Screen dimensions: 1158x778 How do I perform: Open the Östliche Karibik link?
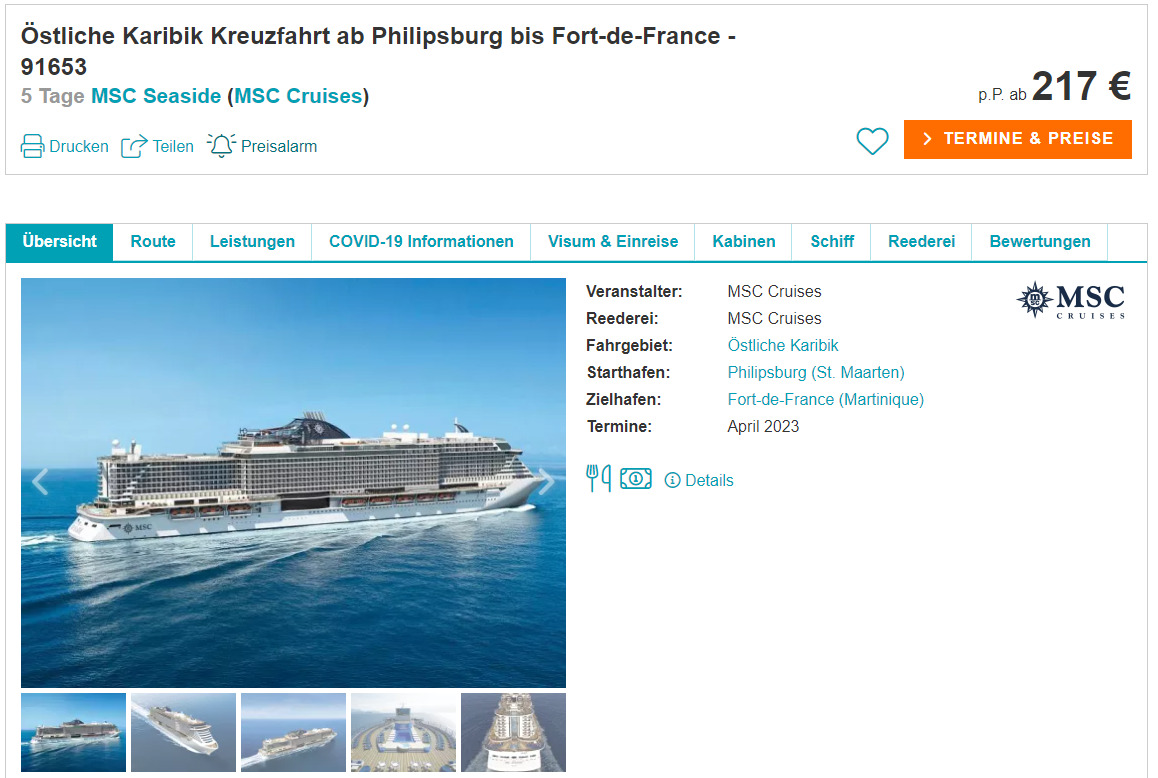point(783,345)
